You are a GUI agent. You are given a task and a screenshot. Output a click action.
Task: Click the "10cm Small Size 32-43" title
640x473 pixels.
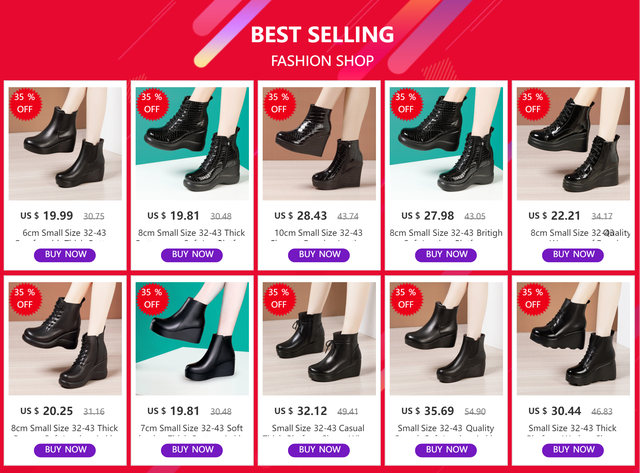[x=319, y=233]
